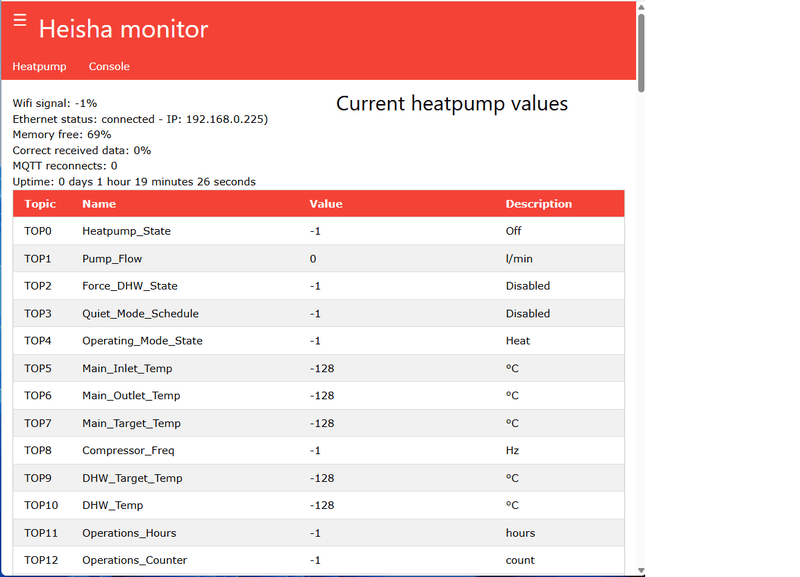The width and height of the screenshot is (800, 577).
Task: Select the Operations_Hours name cell
Action: point(129,533)
